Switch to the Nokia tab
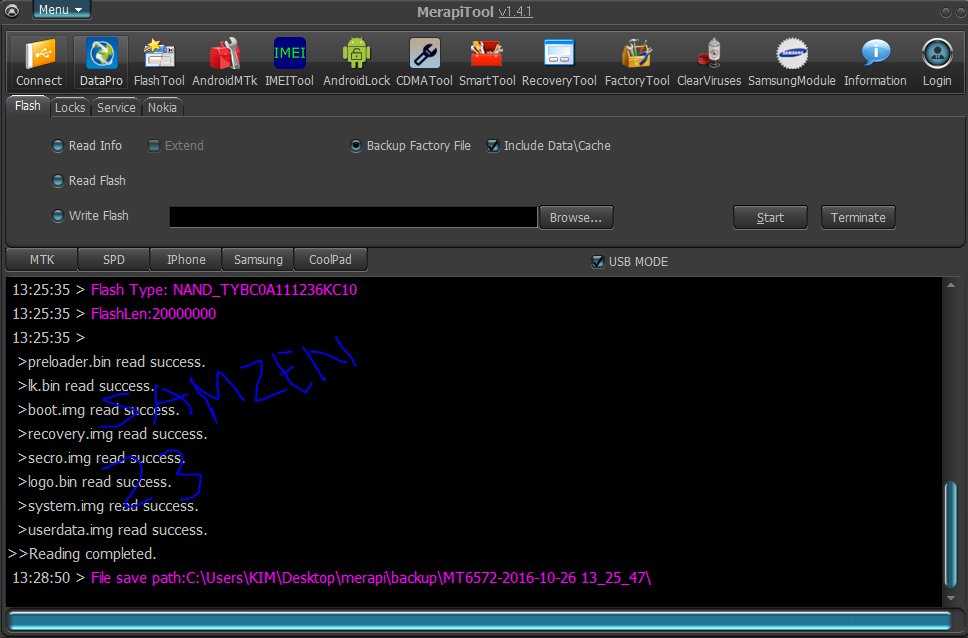 click(162, 108)
